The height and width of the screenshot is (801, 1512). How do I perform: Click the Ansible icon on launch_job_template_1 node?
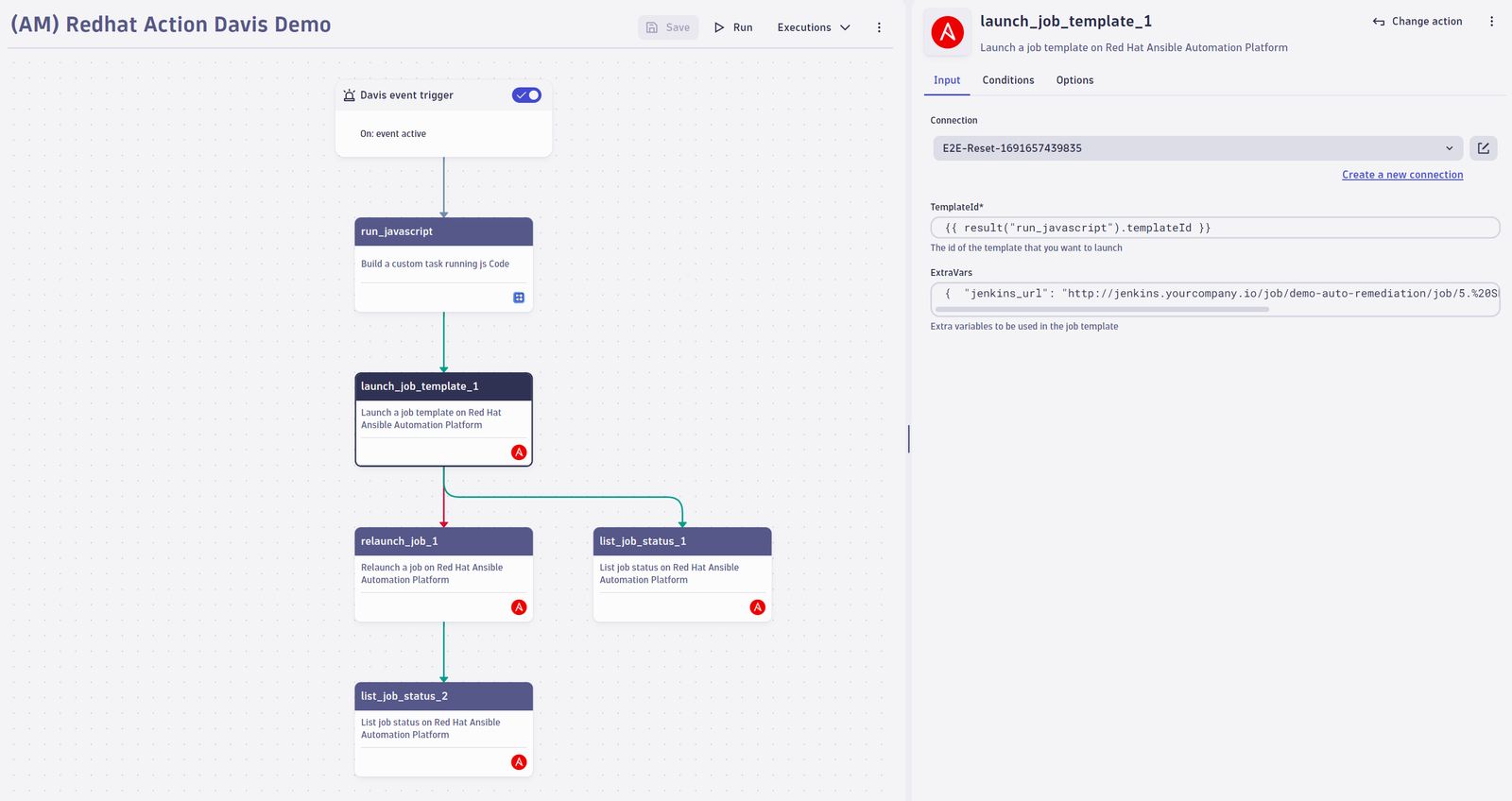coord(519,452)
